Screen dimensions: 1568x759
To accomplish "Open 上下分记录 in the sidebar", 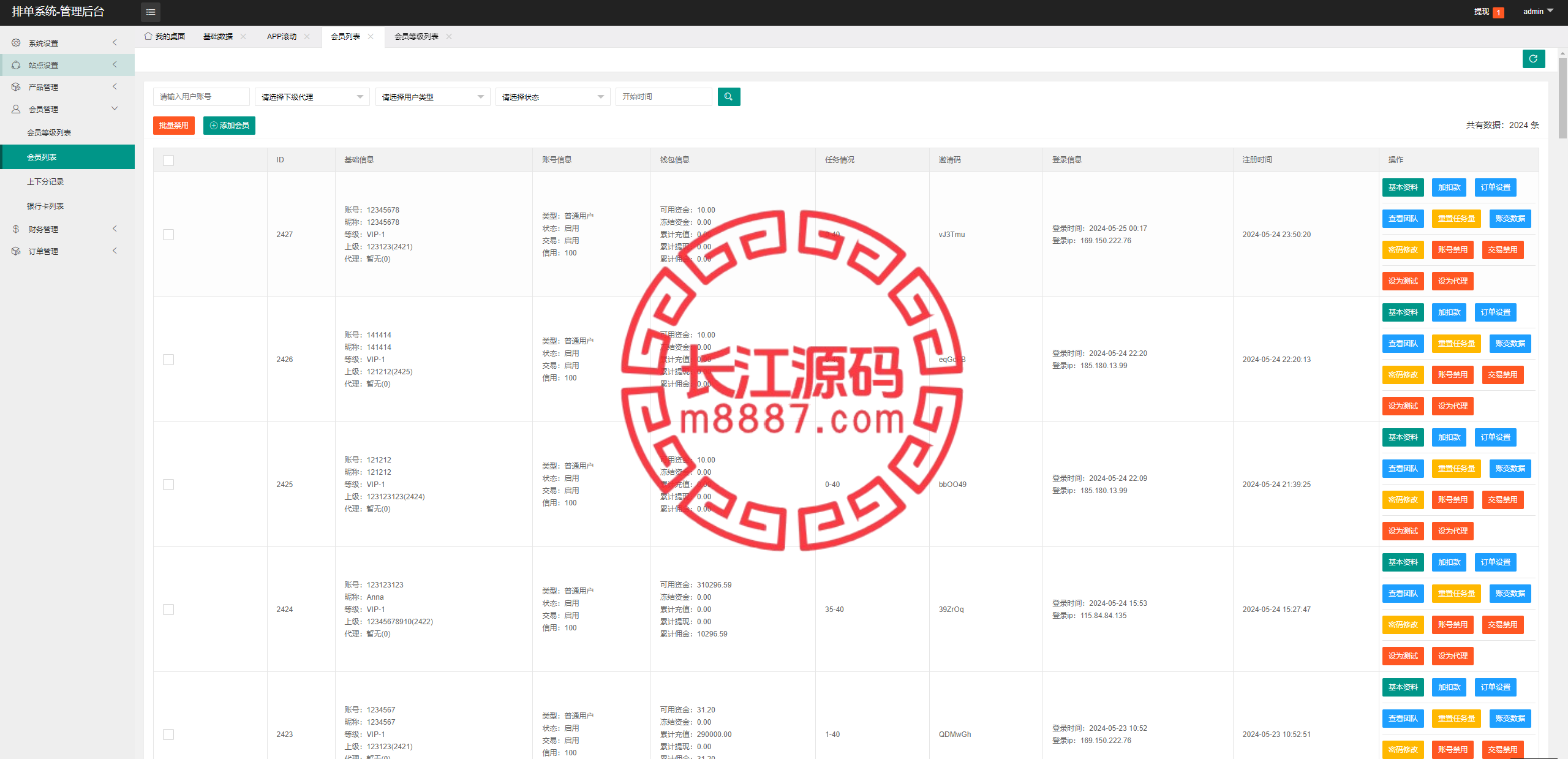I will coord(67,181).
